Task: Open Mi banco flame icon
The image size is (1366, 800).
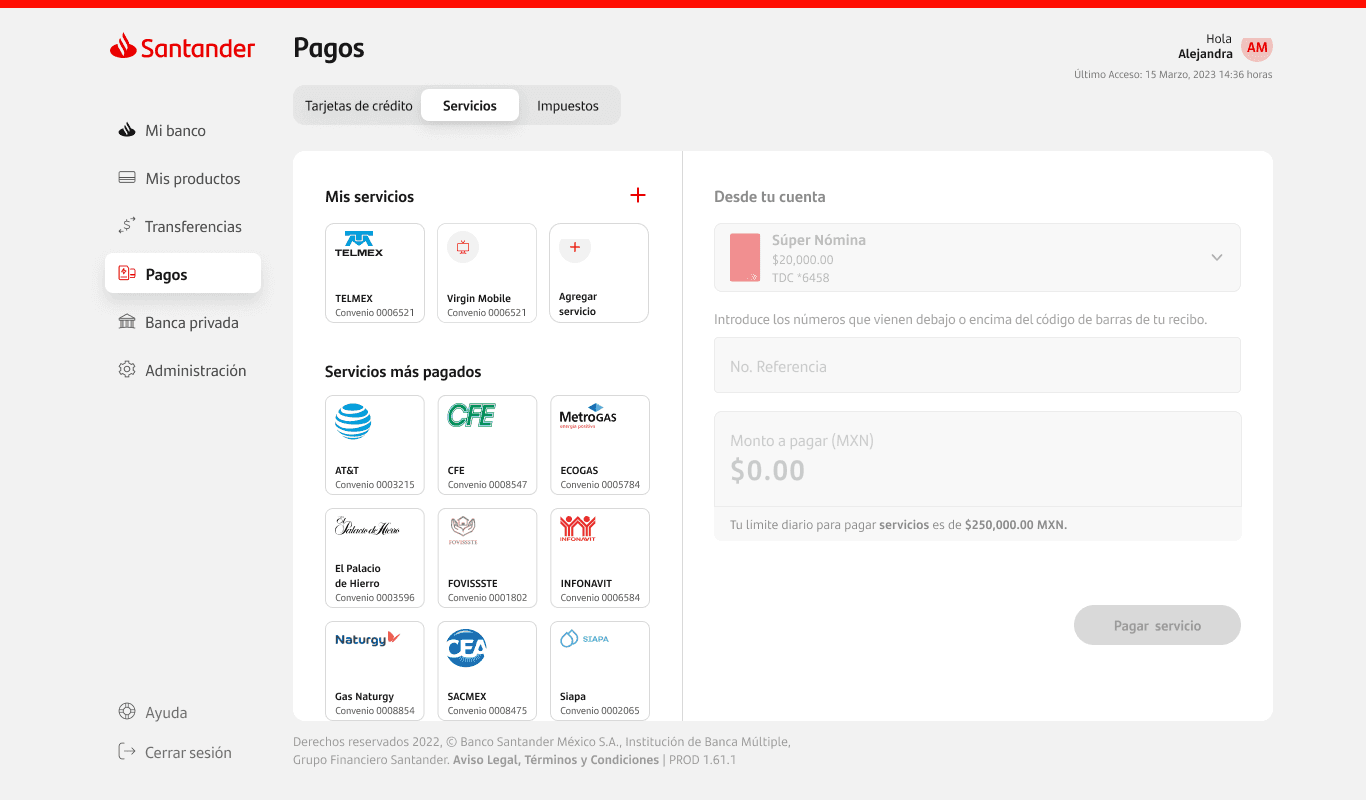Action: pos(127,130)
